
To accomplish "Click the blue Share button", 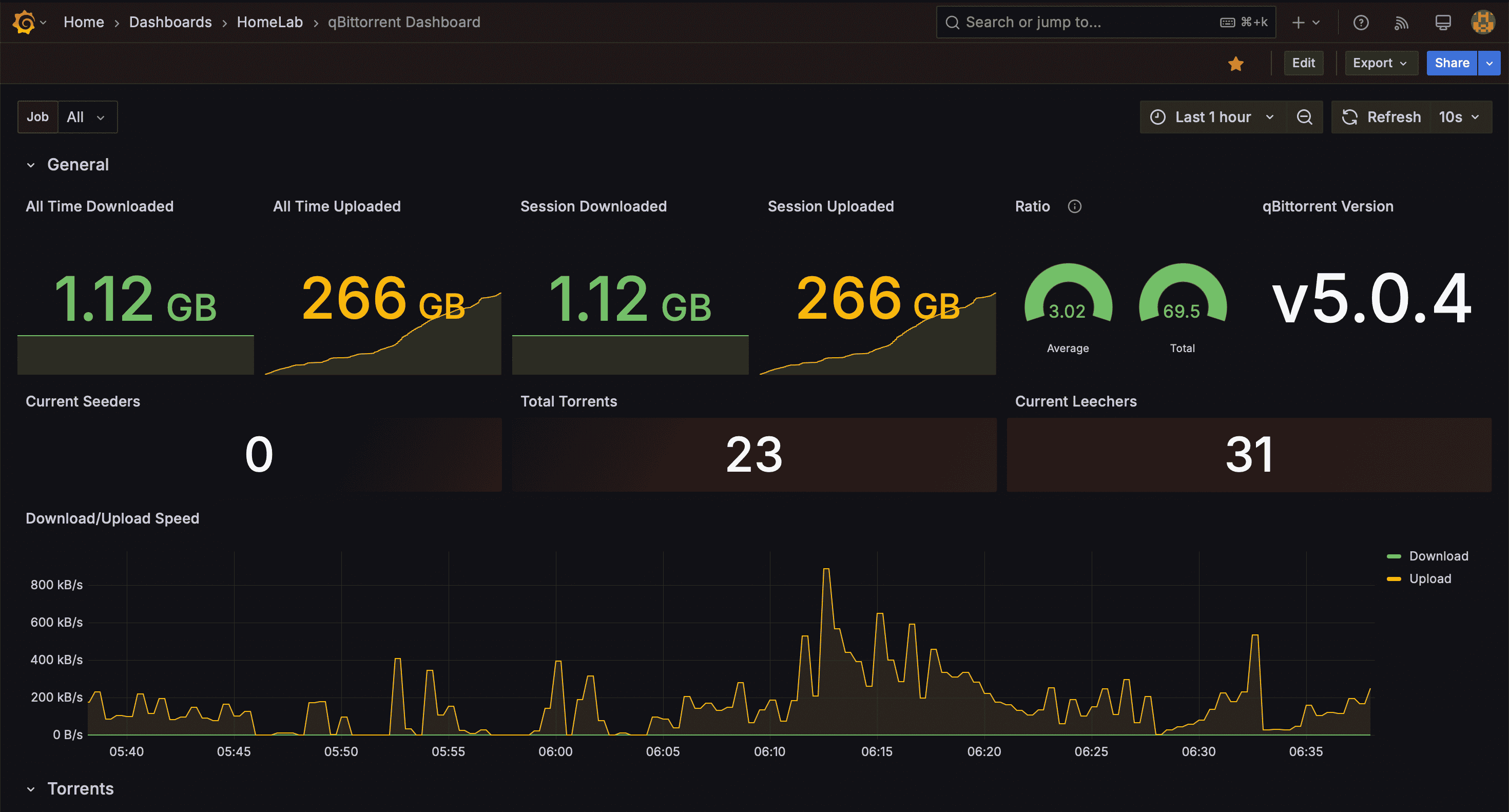I will tap(1452, 63).
